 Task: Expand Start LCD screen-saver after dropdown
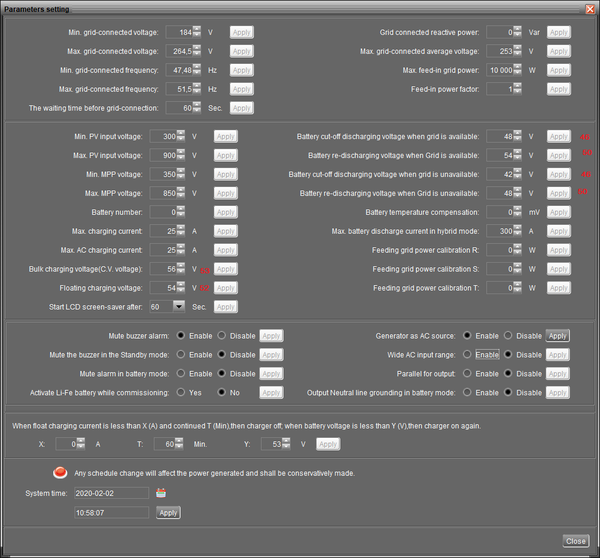(x=179, y=306)
